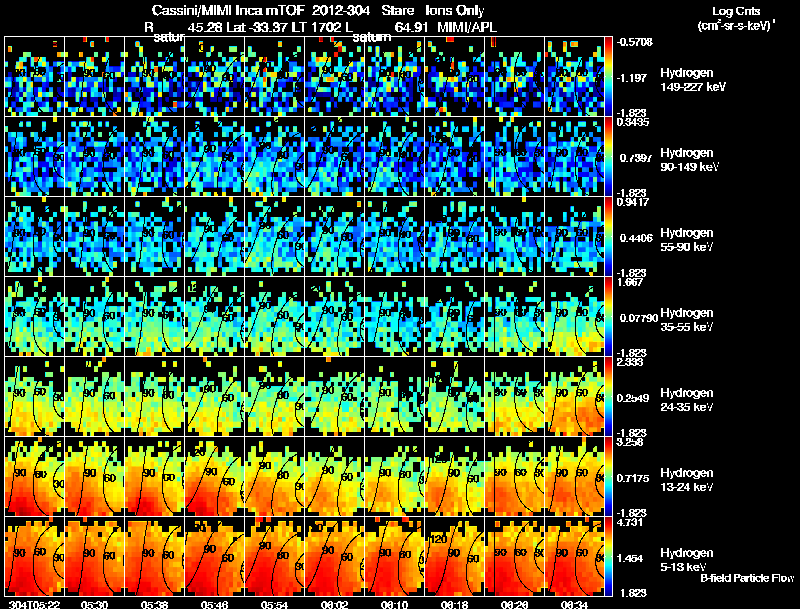The width and height of the screenshot is (800, 609).
Task: Select the 05:46 frame in the 13-24 keV row
Action: tap(214, 476)
